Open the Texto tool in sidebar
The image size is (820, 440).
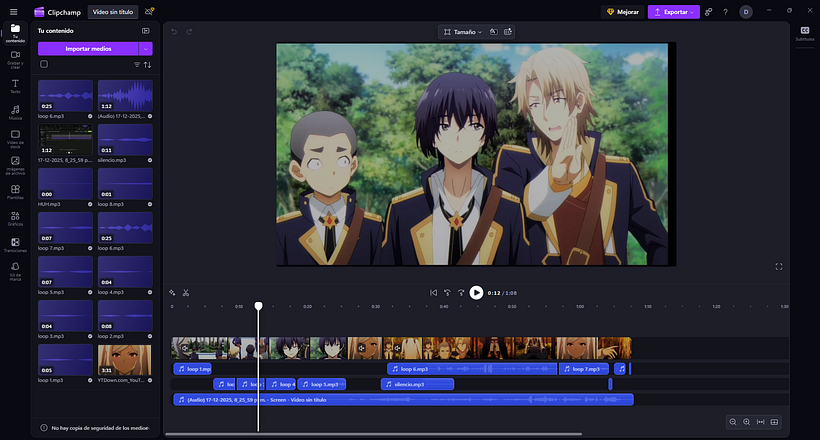(15, 84)
